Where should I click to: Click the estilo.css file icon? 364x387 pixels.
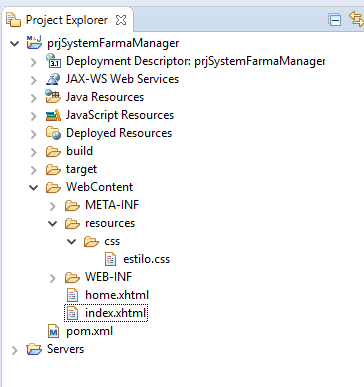[x=110, y=259]
